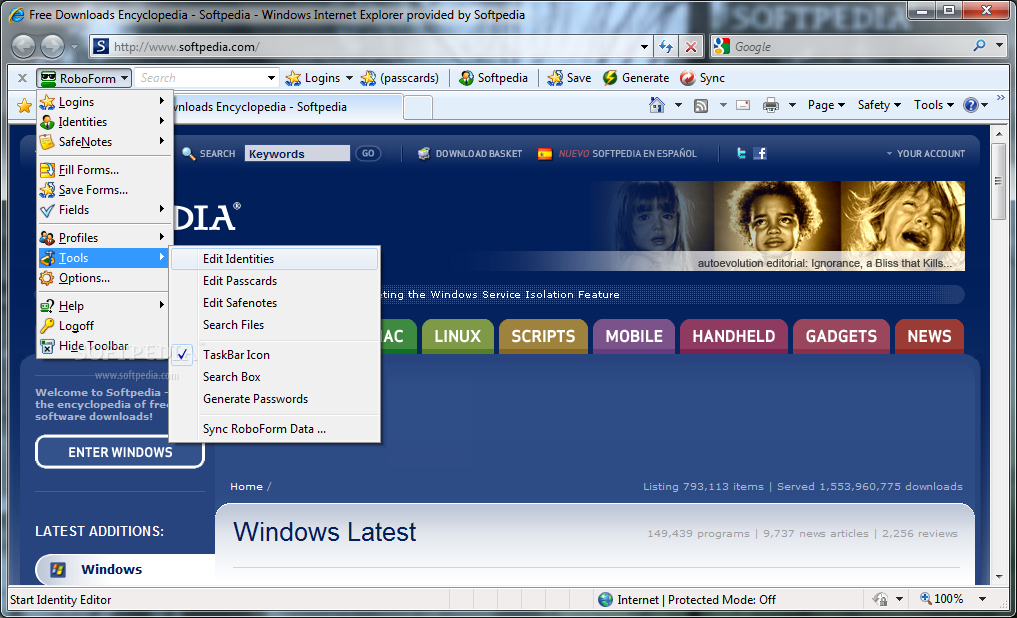Image resolution: width=1017 pixels, height=618 pixels.
Task: Click the Sync toolbar button
Action: click(702, 78)
